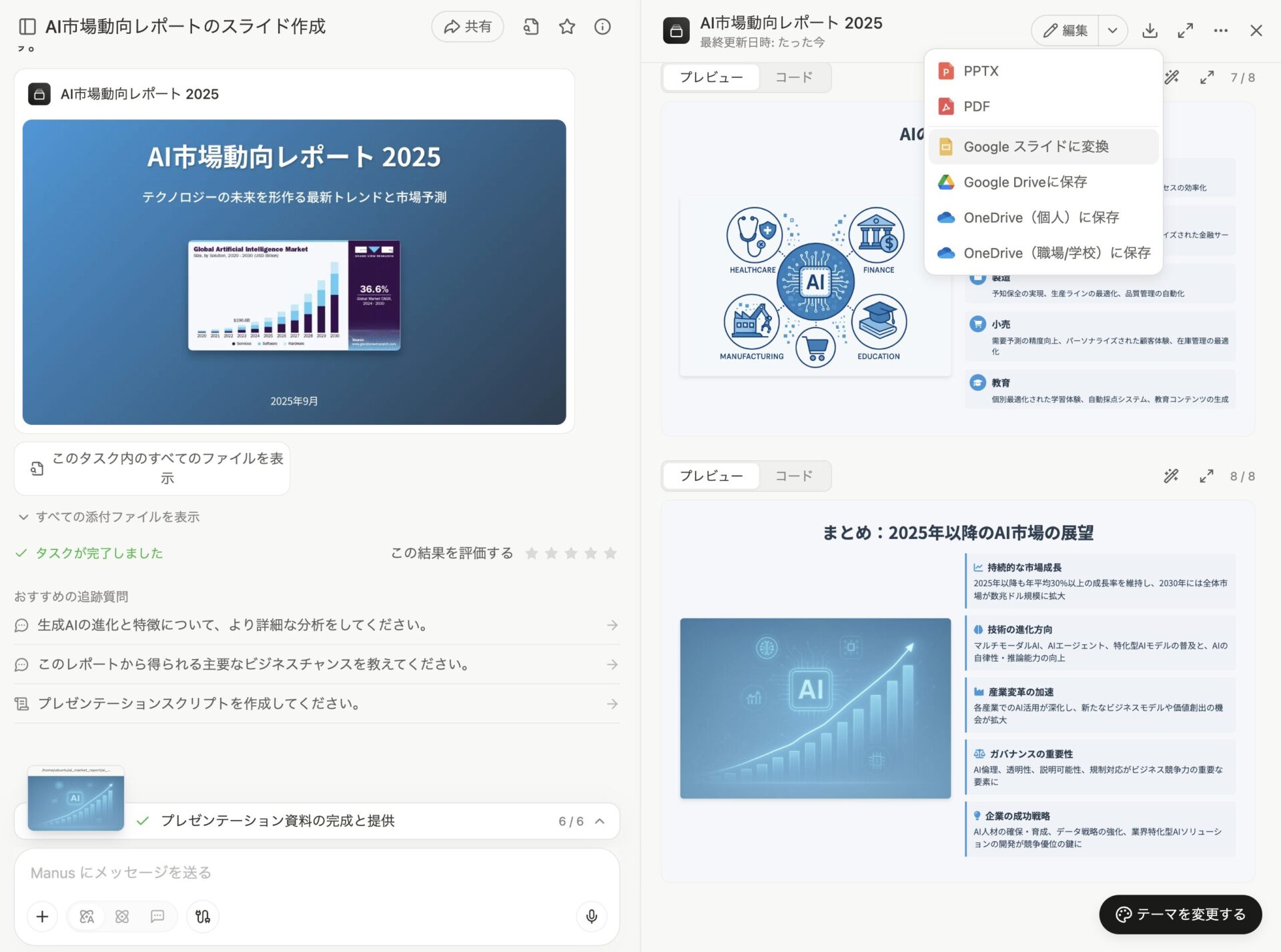Keep slide 8 in プレビュー mode
Screen dimensions: 1281x952
point(710,476)
